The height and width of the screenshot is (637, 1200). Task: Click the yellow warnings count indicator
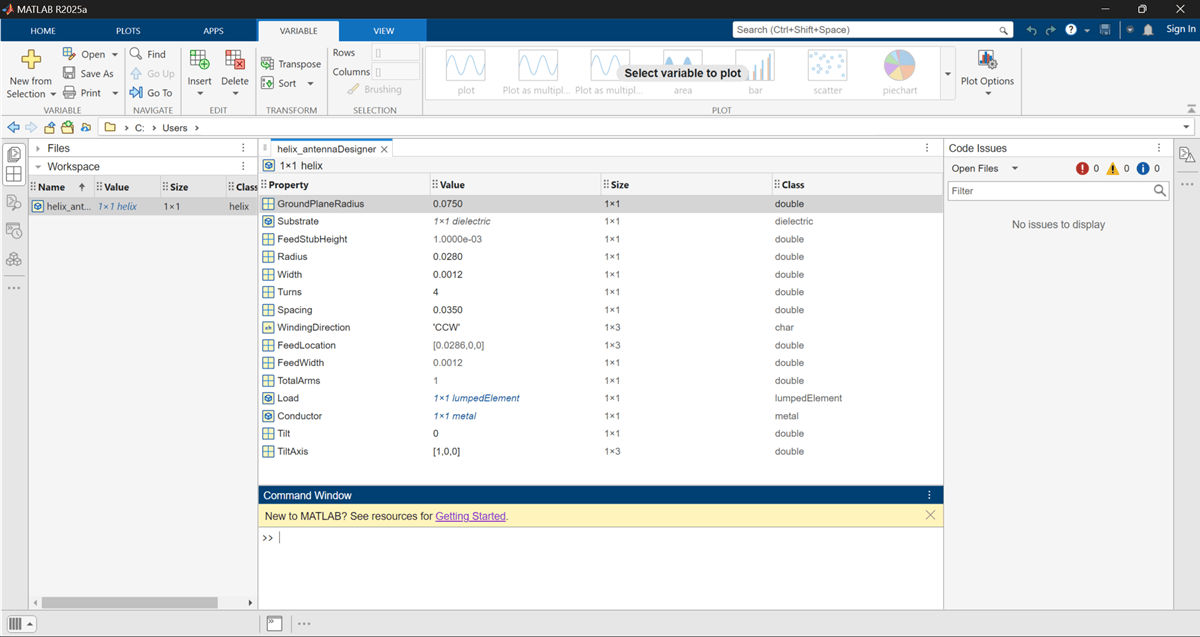point(1118,169)
